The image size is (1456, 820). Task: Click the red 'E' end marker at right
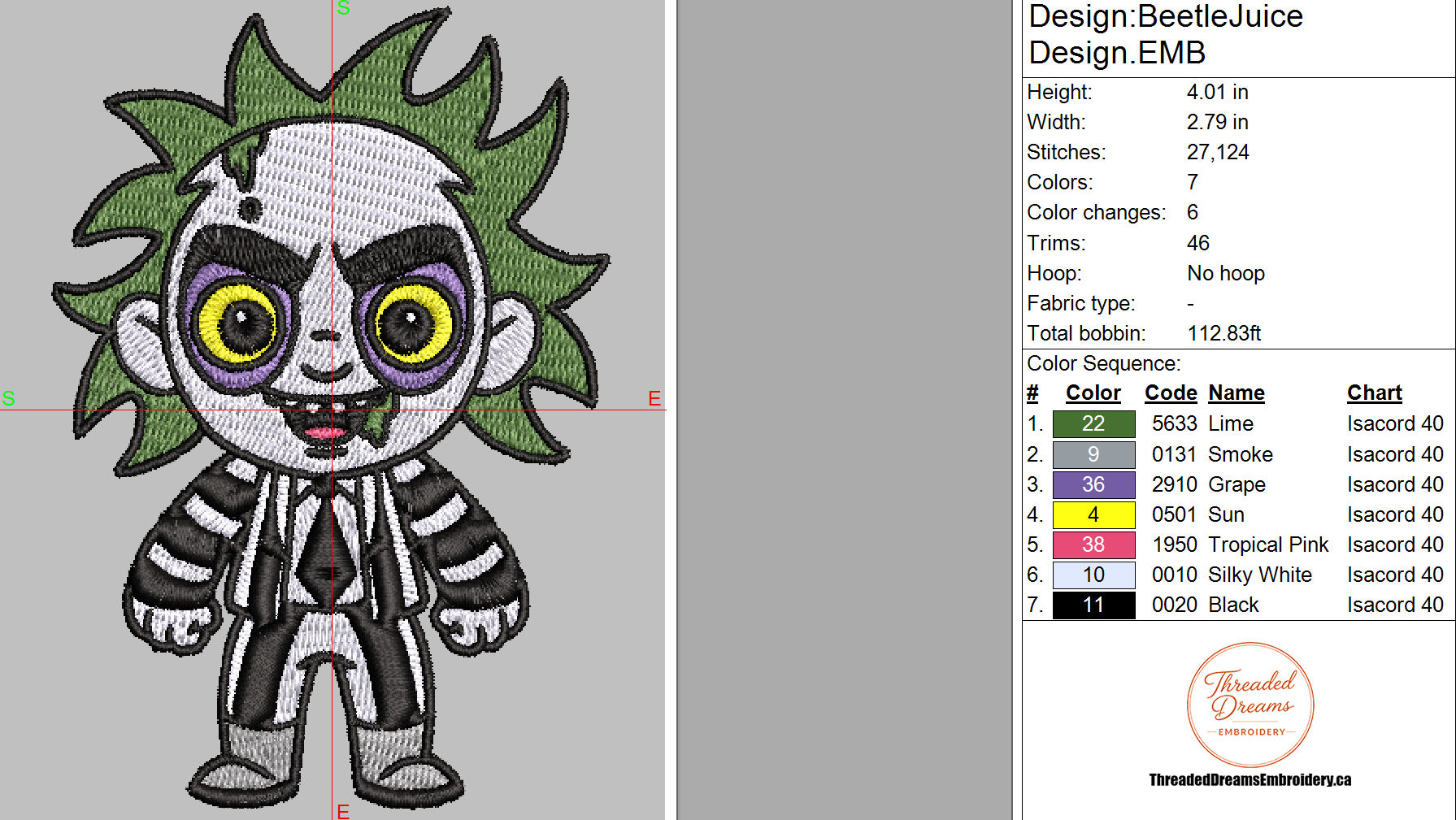[x=654, y=398]
